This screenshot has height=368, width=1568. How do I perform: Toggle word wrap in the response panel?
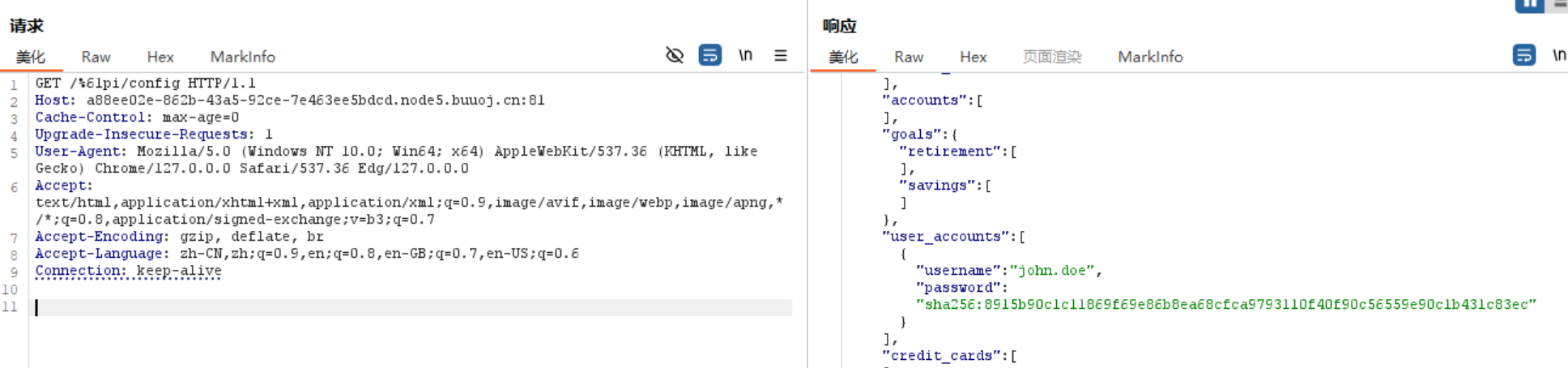click(1523, 55)
